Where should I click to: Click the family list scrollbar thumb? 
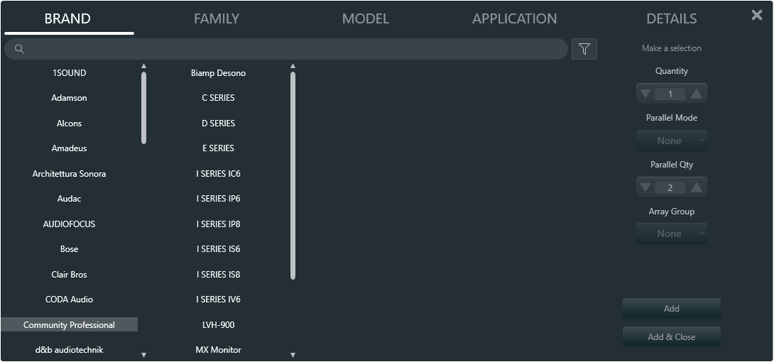coord(293,176)
